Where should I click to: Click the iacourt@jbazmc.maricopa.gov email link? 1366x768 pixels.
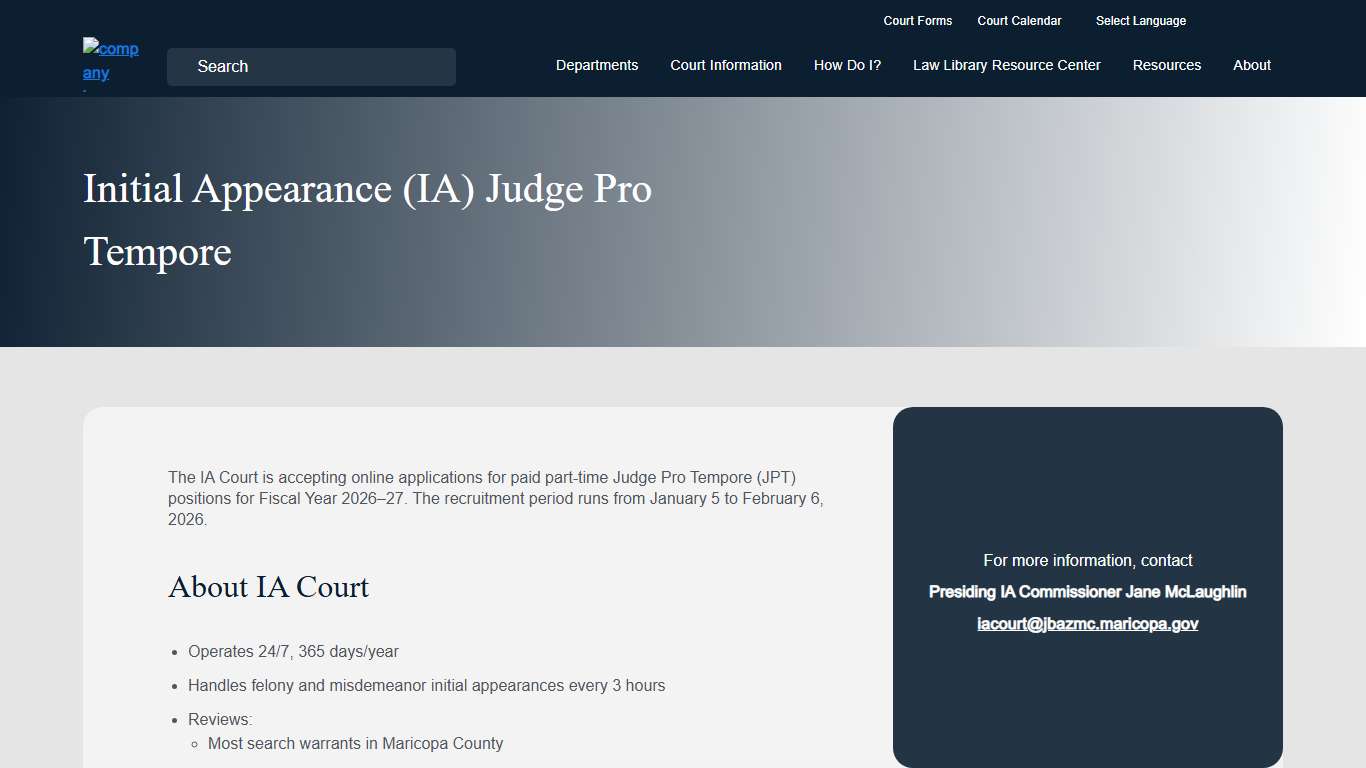(1087, 623)
